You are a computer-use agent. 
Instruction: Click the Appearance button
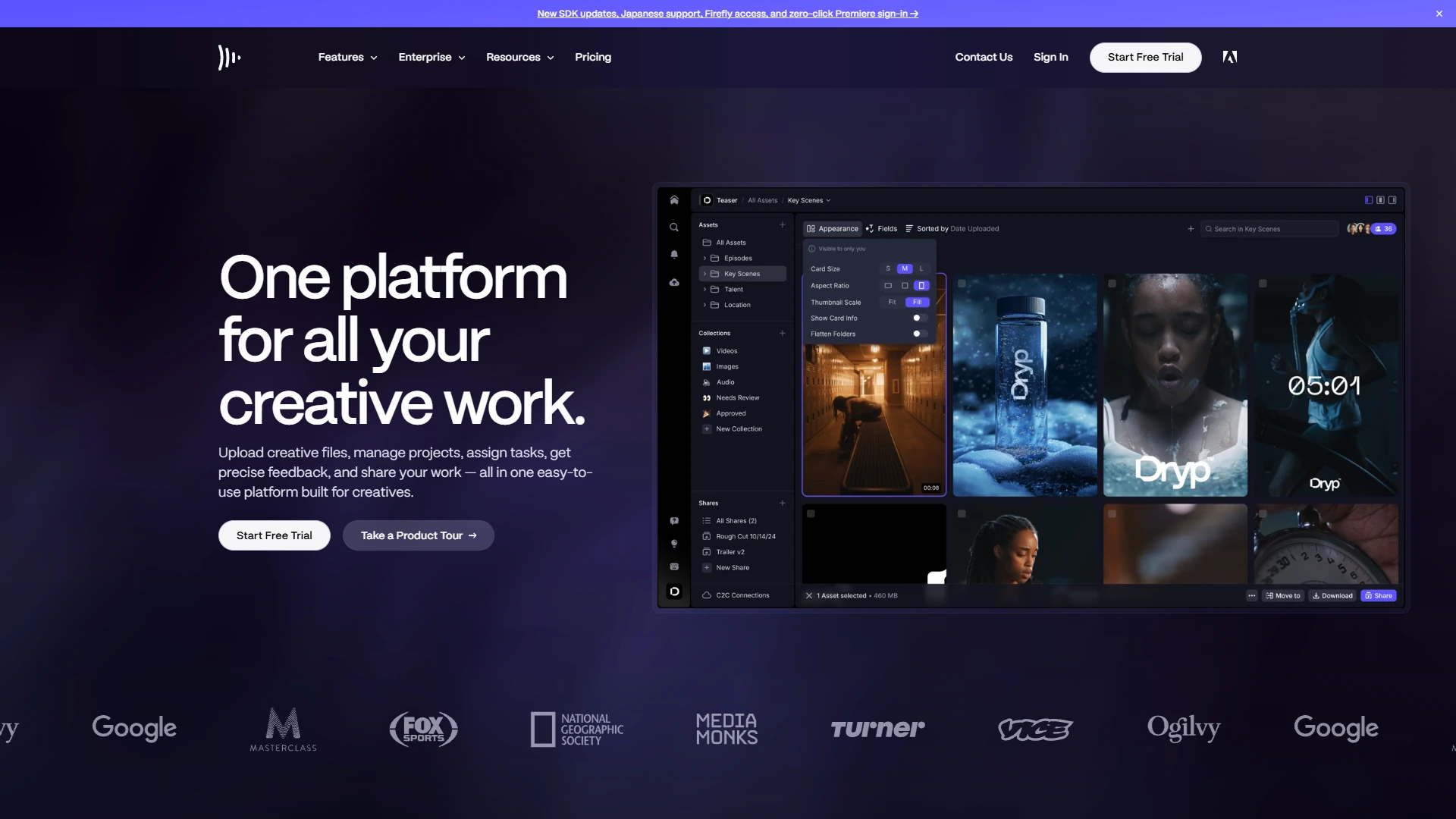[x=833, y=228]
